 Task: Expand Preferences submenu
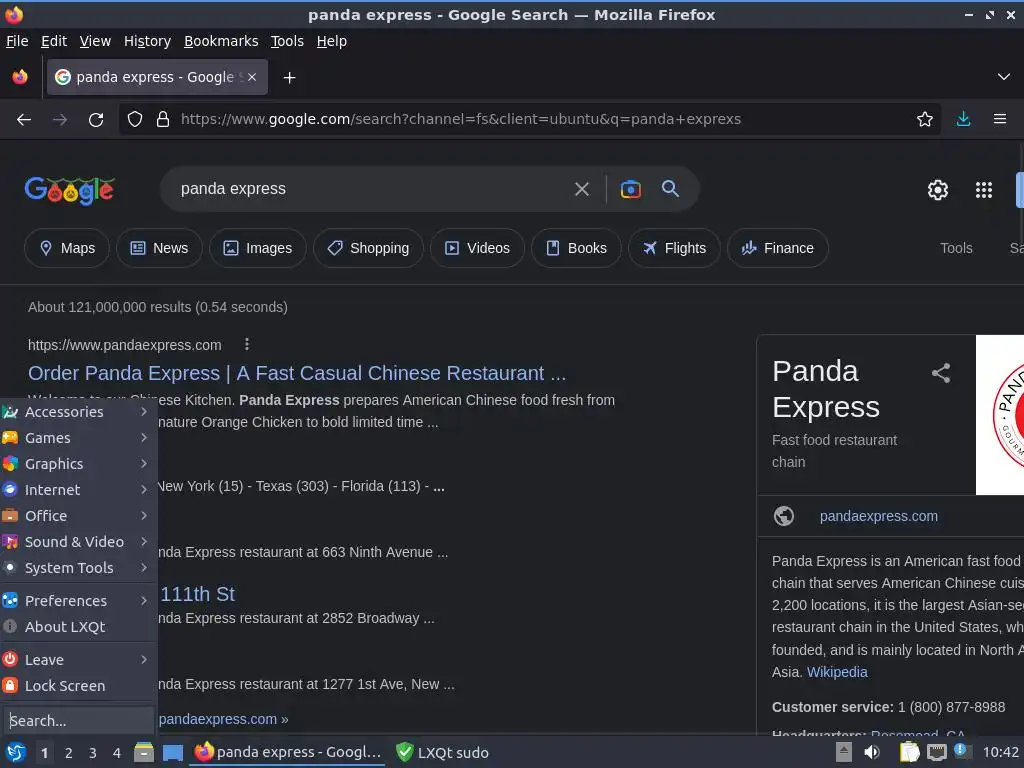(x=78, y=601)
